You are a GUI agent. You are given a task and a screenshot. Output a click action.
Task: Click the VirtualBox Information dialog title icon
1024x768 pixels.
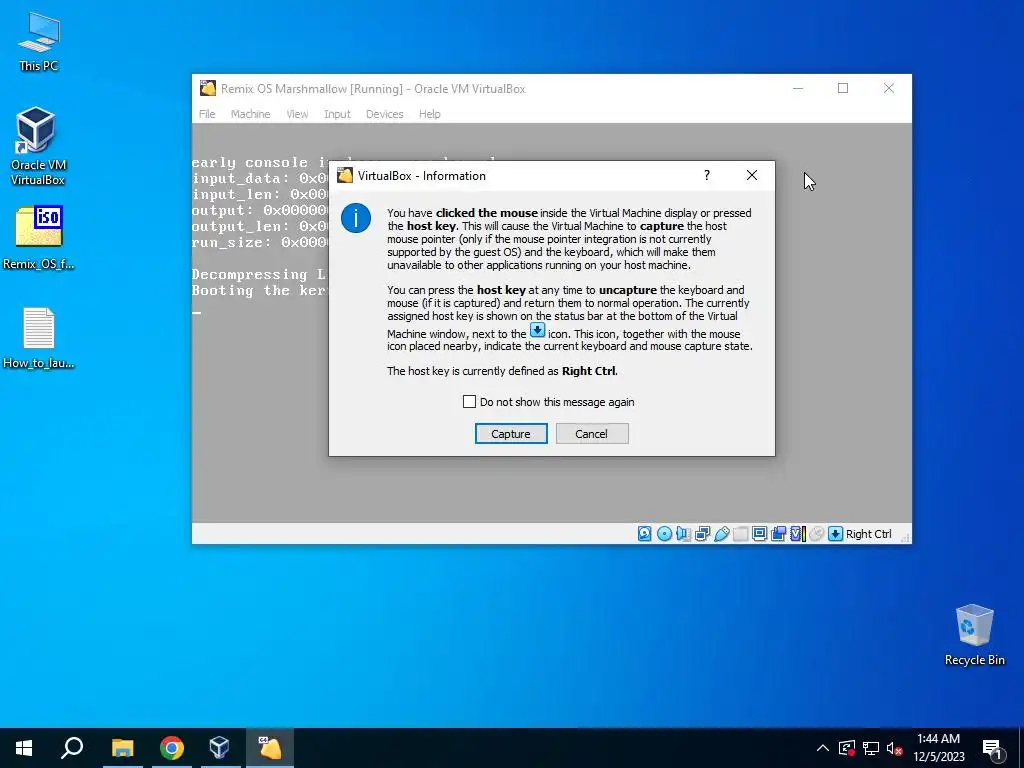[345, 175]
